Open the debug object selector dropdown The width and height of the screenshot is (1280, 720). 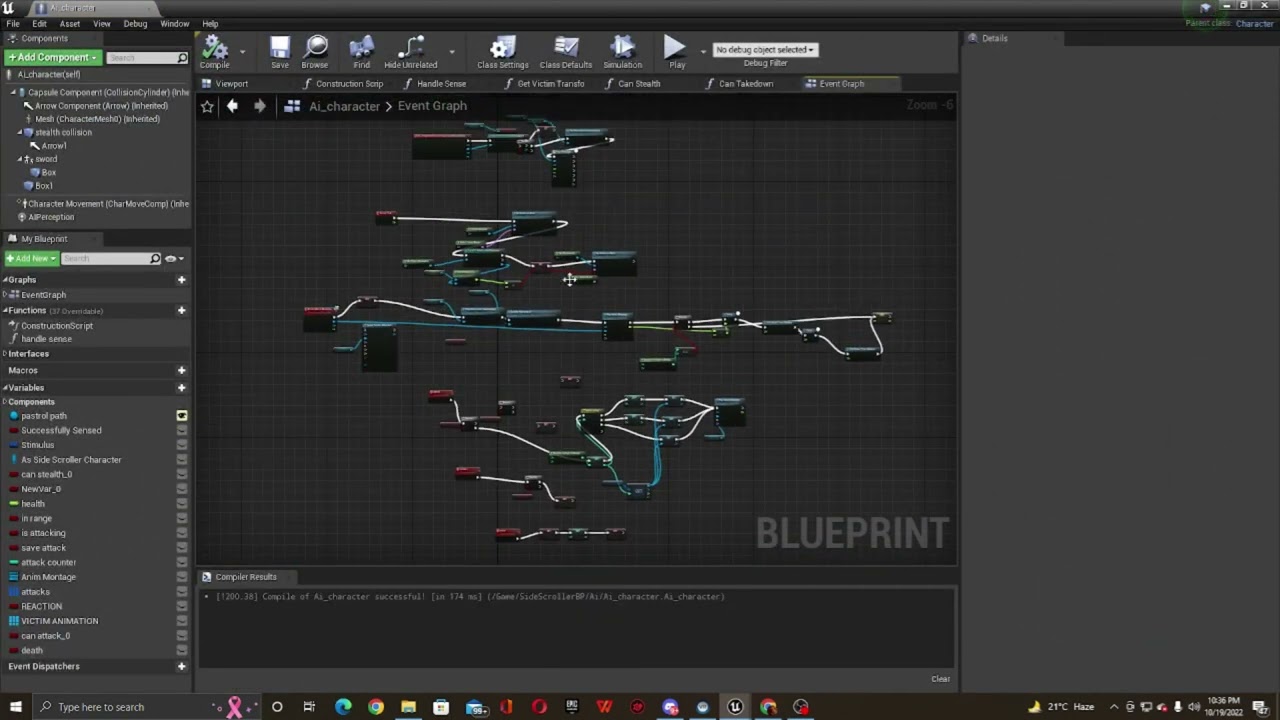pos(765,50)
